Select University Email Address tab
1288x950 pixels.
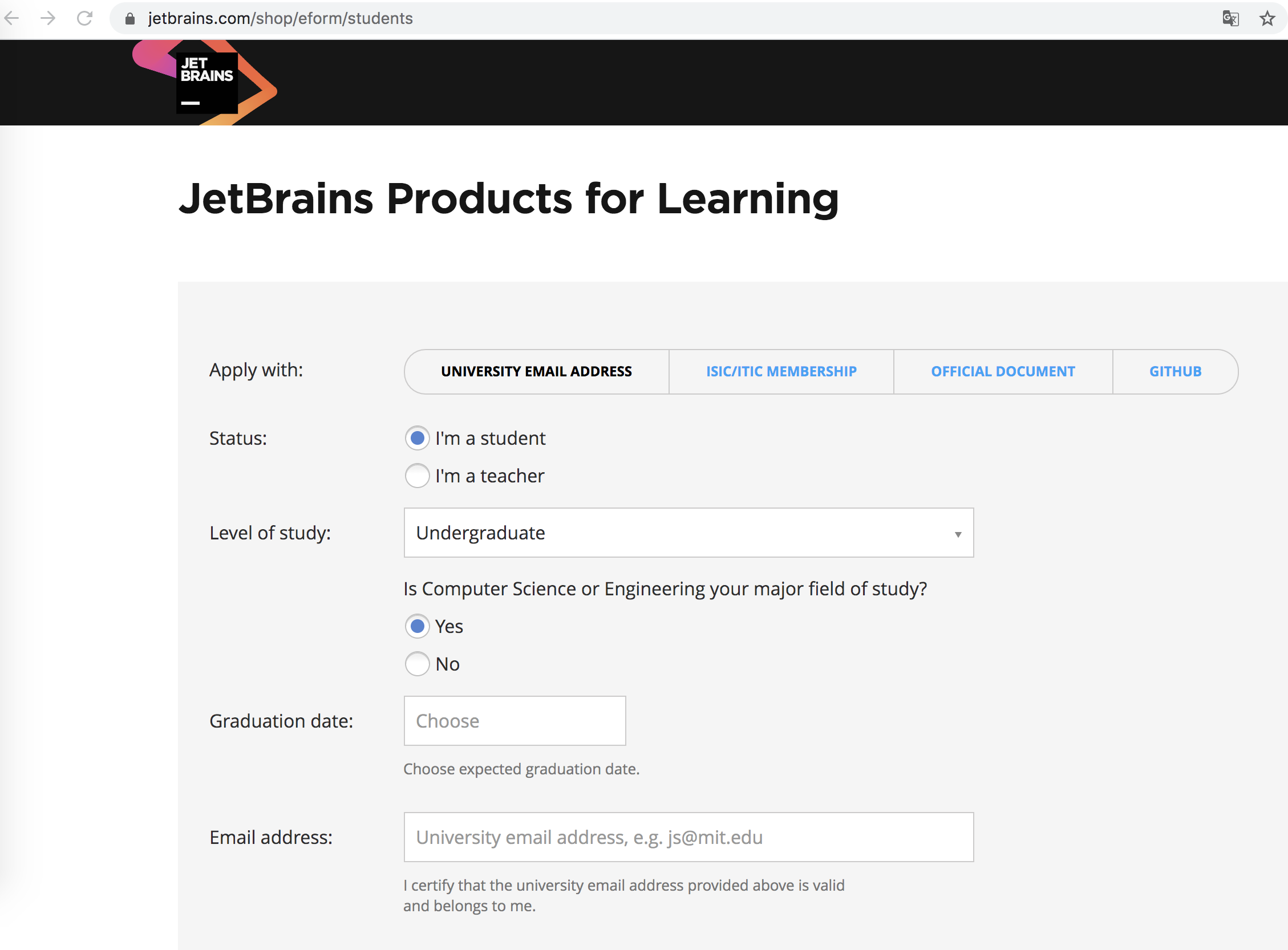[537, 371]
